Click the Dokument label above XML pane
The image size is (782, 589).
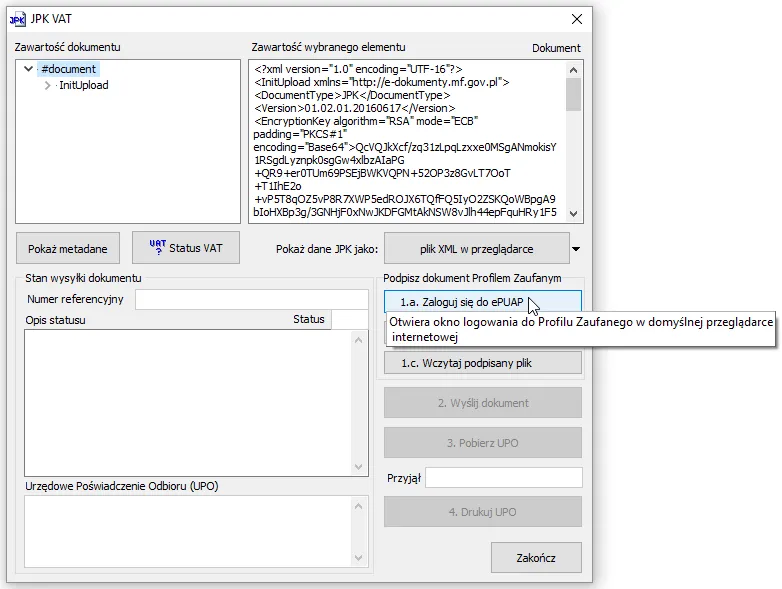[x=556, y=48]
